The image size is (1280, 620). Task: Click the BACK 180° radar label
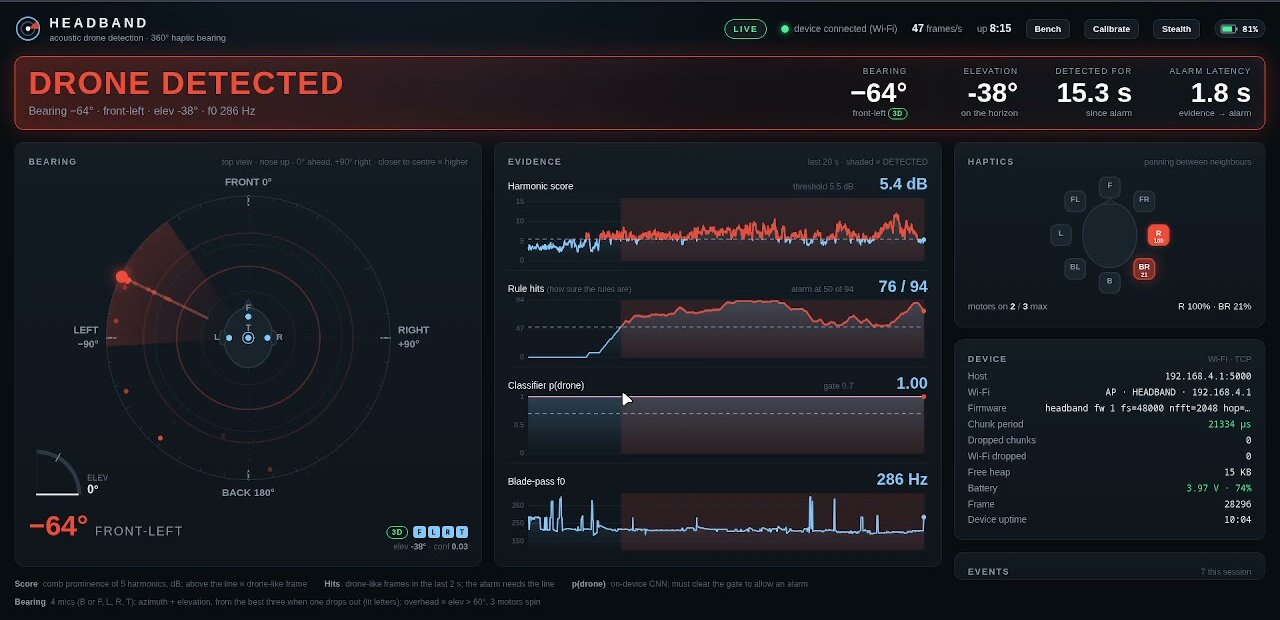click(248, 492)
